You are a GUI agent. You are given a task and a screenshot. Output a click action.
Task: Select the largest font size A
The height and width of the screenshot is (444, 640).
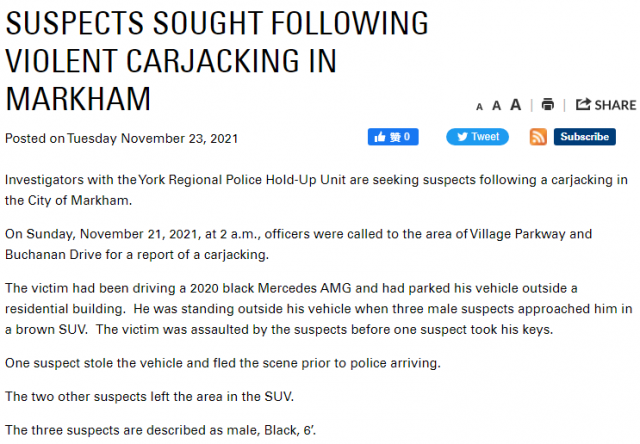[x=516, y=105]
